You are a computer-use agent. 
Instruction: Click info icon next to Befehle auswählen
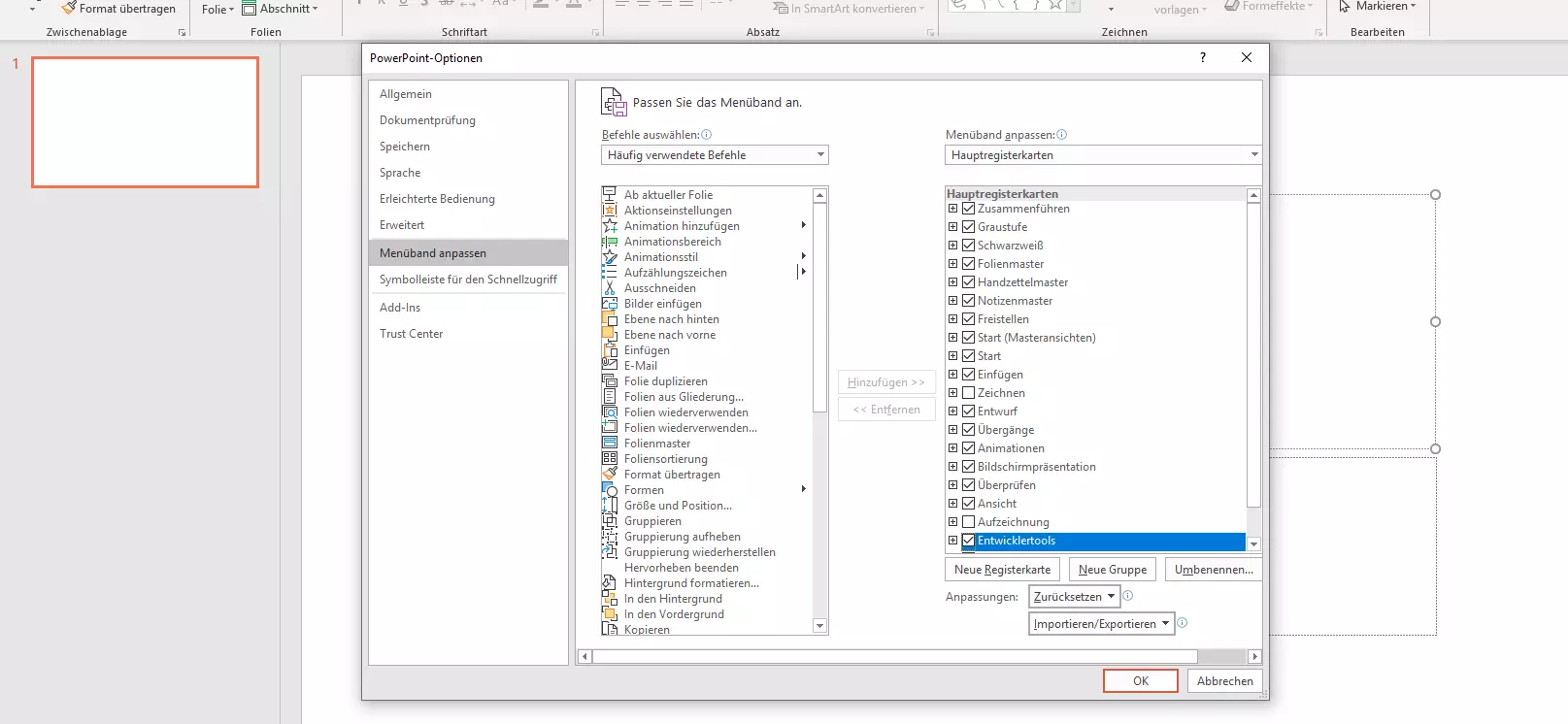point(707,135)
